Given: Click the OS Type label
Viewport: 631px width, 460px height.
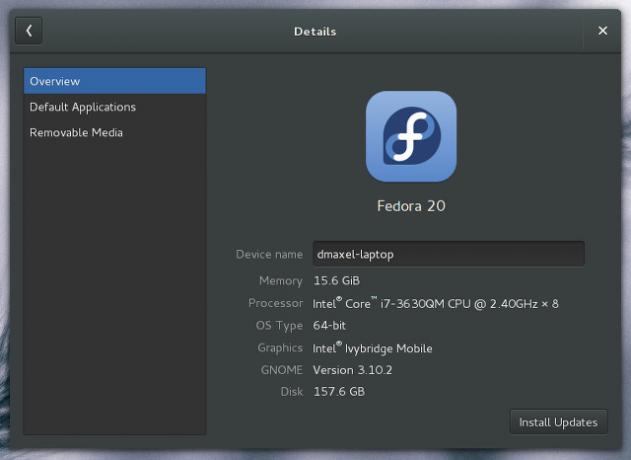Looking at the screenshot, I should [279, 326].
